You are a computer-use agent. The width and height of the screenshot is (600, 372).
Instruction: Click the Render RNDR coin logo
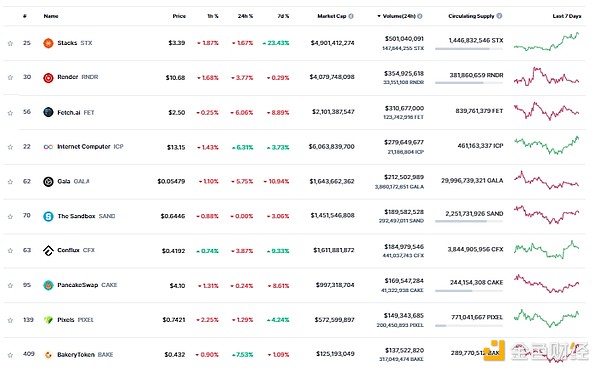(x=48, y=78)
